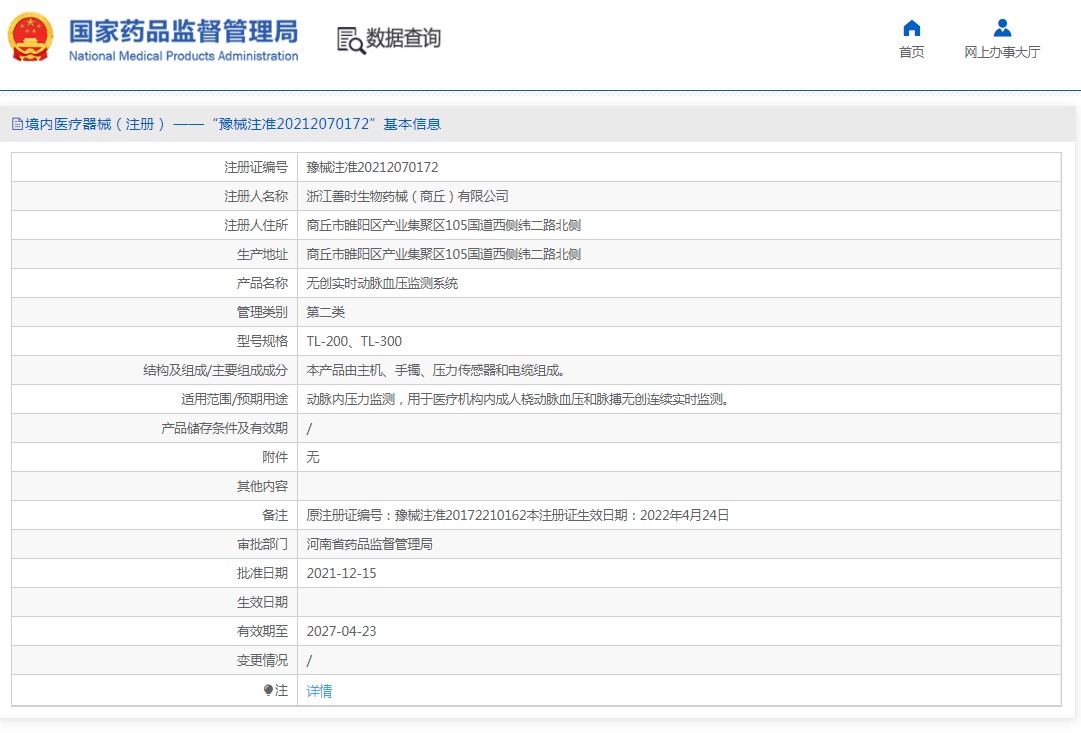
Task: Click the 变更情况 label cell
Action: [x=154, y=660]
